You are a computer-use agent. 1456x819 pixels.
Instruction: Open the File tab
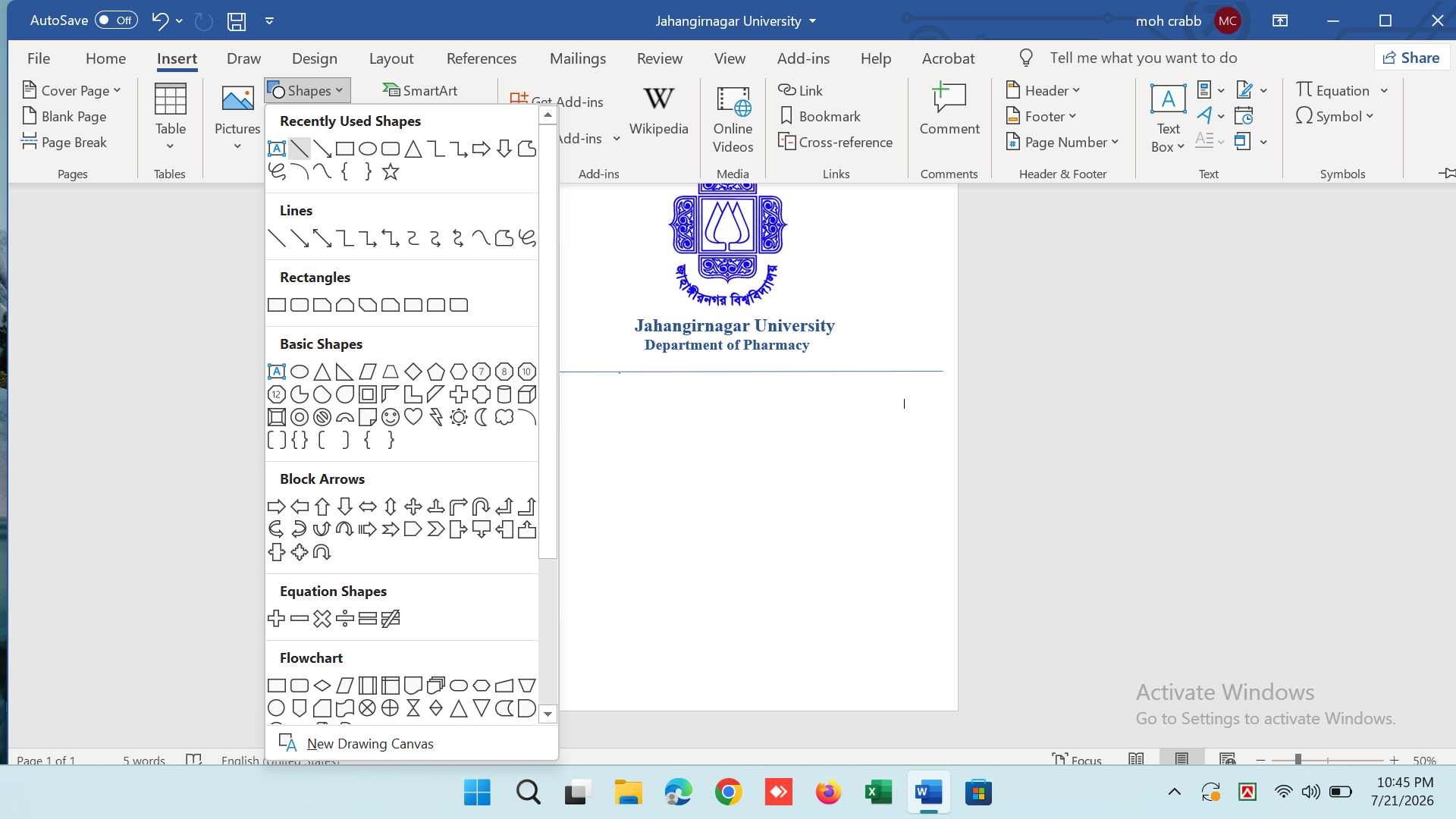39,58
